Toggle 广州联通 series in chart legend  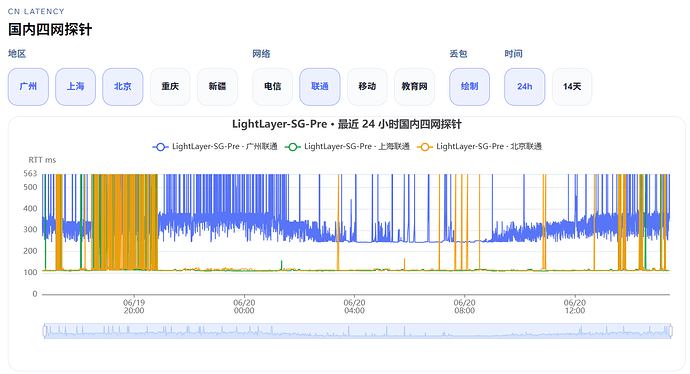pyautogui.click(x=215, y=147)
